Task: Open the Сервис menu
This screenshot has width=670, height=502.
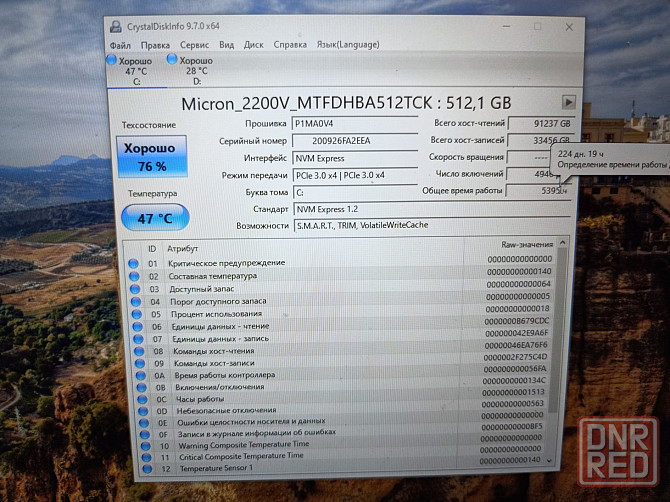Action: tap(194, 45)
